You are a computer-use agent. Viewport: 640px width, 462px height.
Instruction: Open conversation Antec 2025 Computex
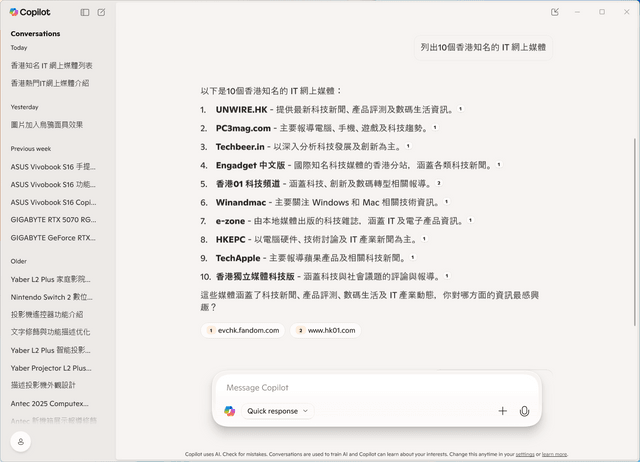(49, 404)
